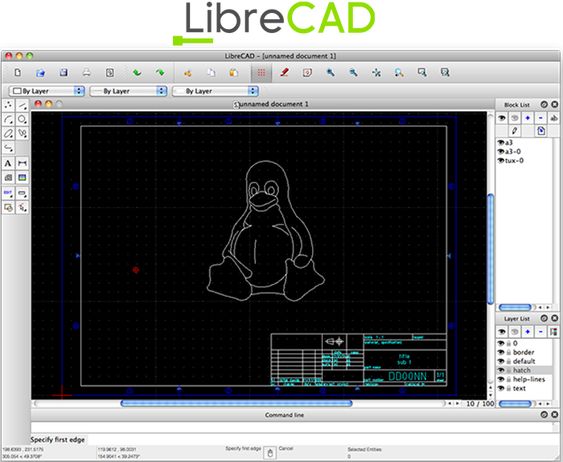Click in the command line input field

(x=293, y=427)
